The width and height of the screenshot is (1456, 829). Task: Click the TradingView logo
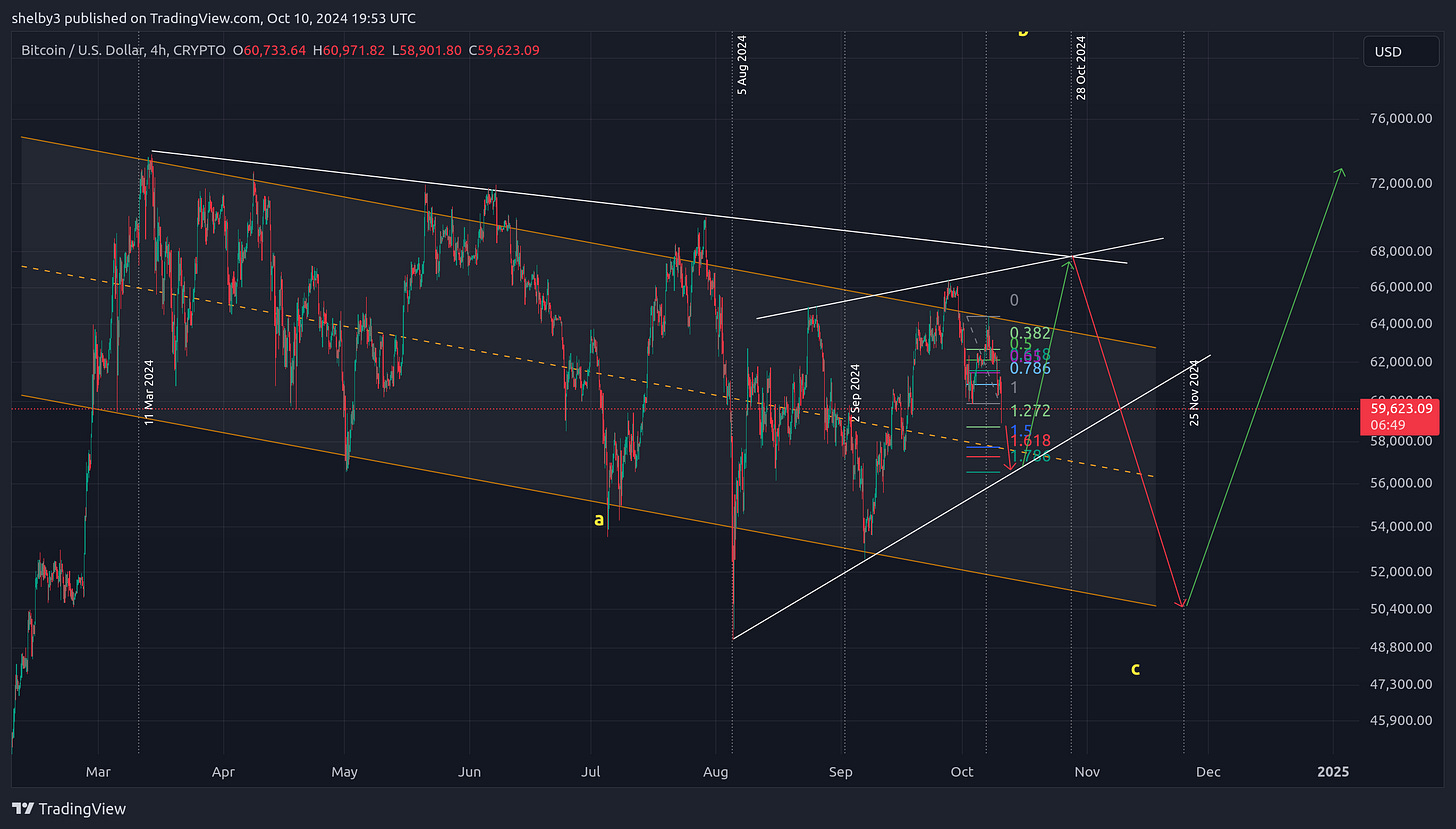tap(69, 808)
